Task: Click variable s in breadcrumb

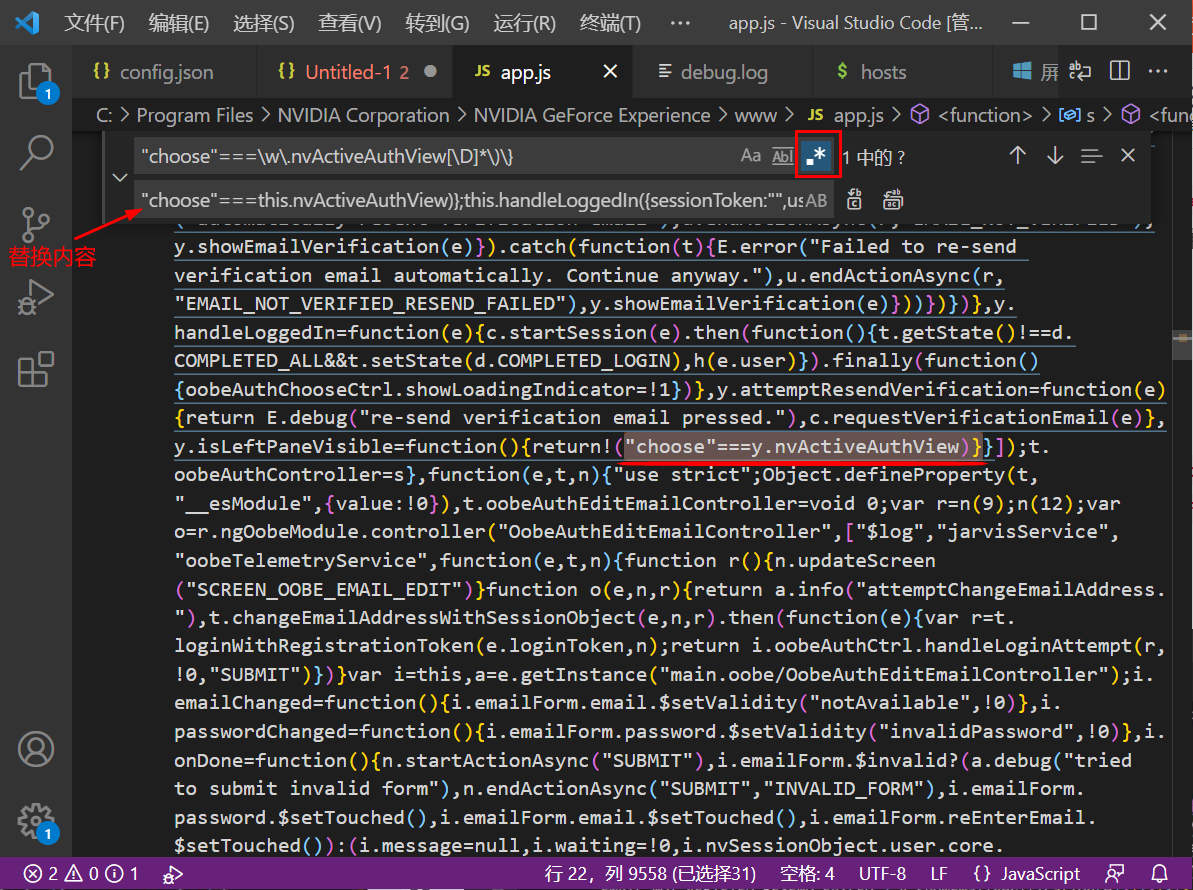Action: (x=1077, y=115)
